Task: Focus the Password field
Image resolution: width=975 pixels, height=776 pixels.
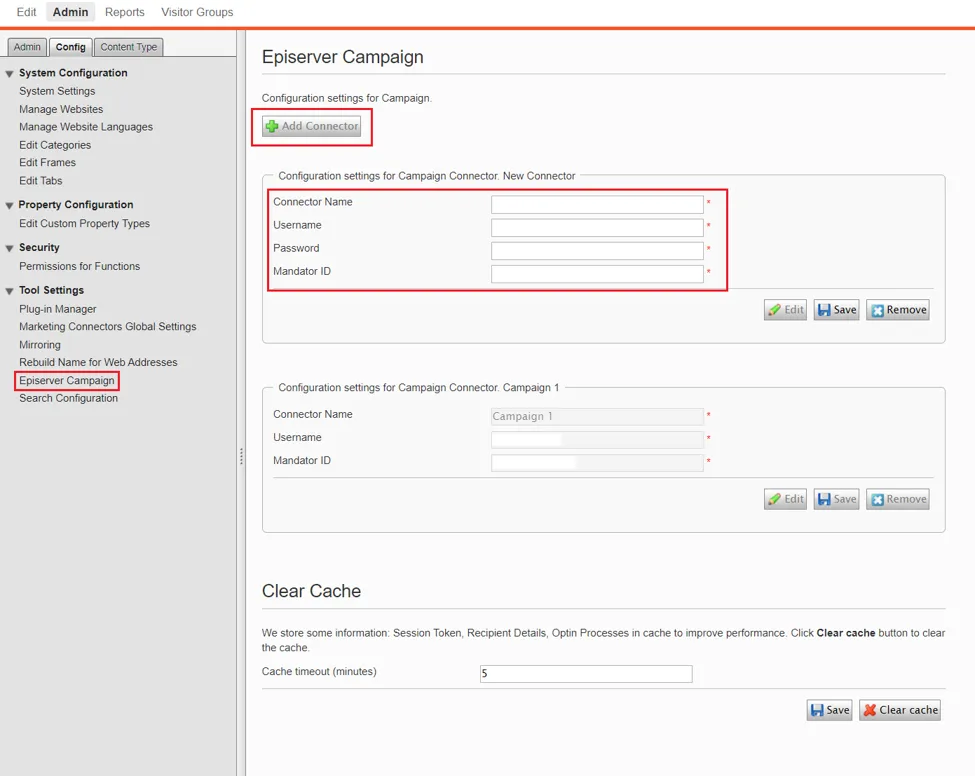Action: click(597, 251)
